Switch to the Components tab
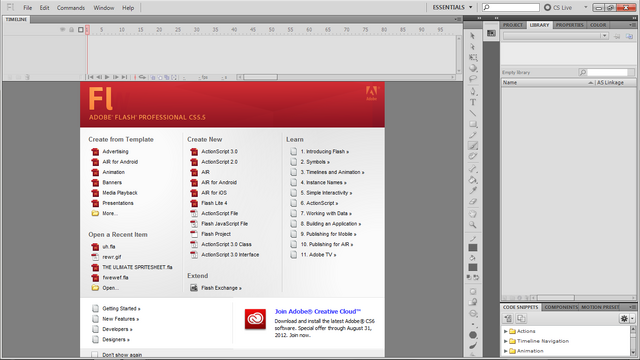The height and width of the screenshot is (360, 640). [561, 307]
